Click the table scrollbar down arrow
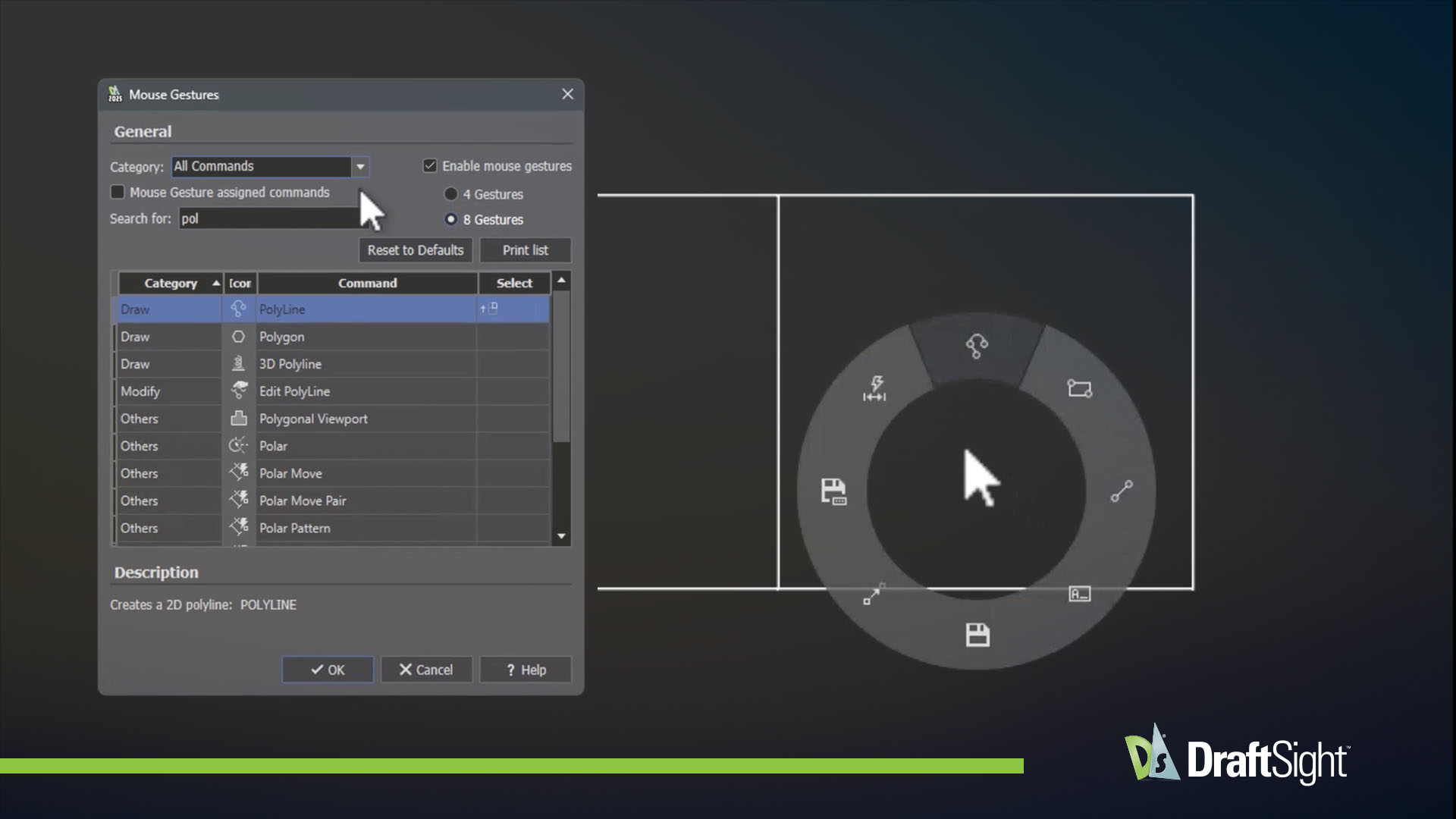 (x=561, y=536)
